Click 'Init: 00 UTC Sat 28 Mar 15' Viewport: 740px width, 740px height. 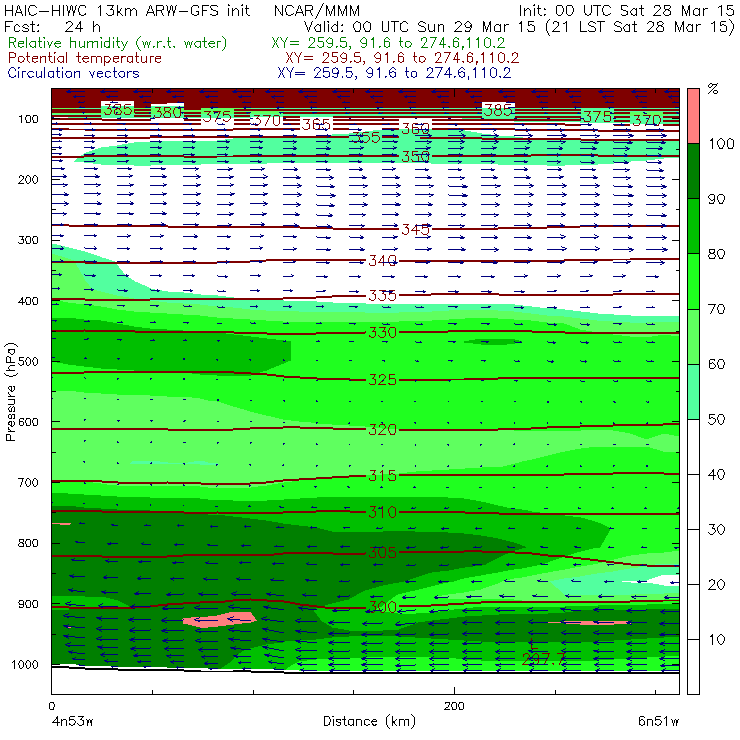pyautogui.click(x=626, y=10)
